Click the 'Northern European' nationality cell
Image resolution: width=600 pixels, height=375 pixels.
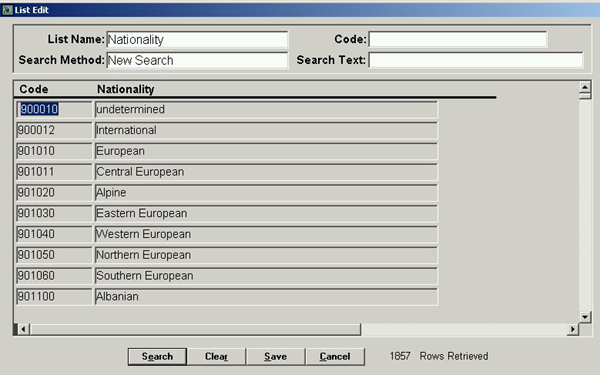pos(266,255)
